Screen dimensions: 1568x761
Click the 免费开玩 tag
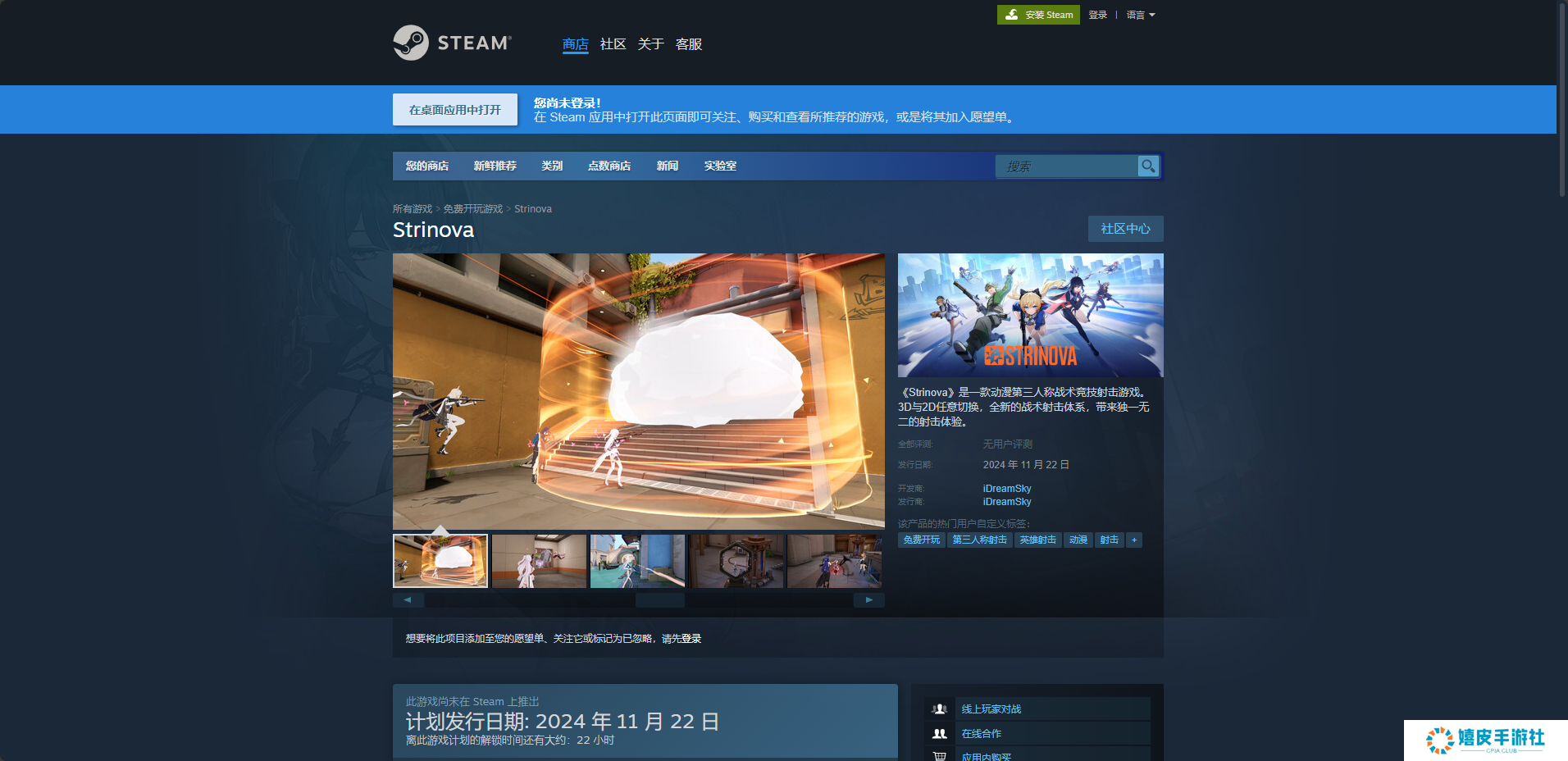[922, 540]
